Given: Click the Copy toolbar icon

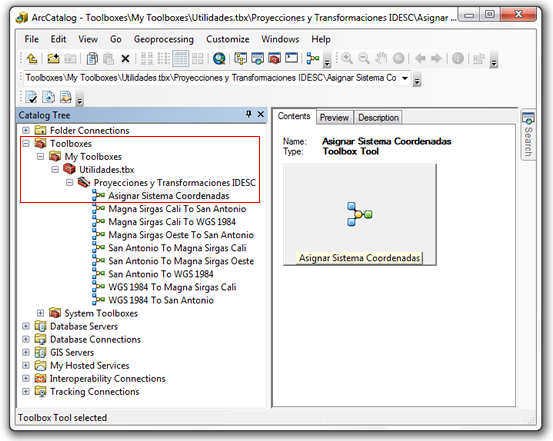Looking at the screenshot, I should pos(92,59).
